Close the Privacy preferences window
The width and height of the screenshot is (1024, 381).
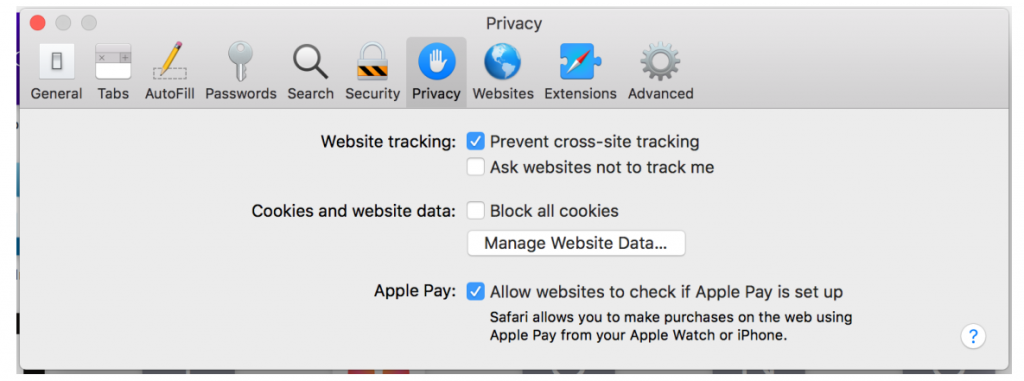[38, 23]
